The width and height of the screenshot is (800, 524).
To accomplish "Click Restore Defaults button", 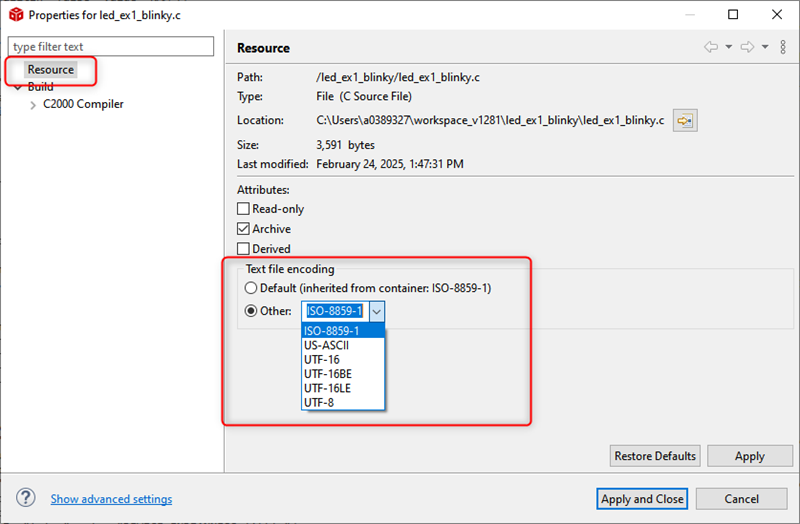I will (655, 456).
